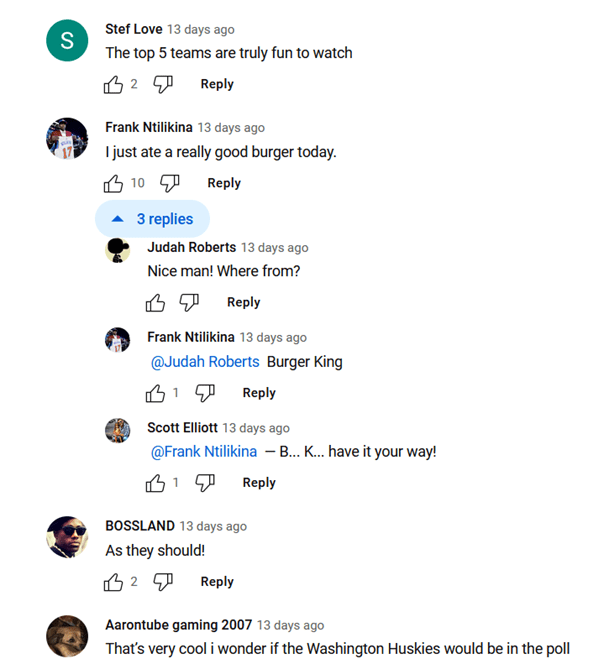Dislike Stef Love's comment

[163, 85]
